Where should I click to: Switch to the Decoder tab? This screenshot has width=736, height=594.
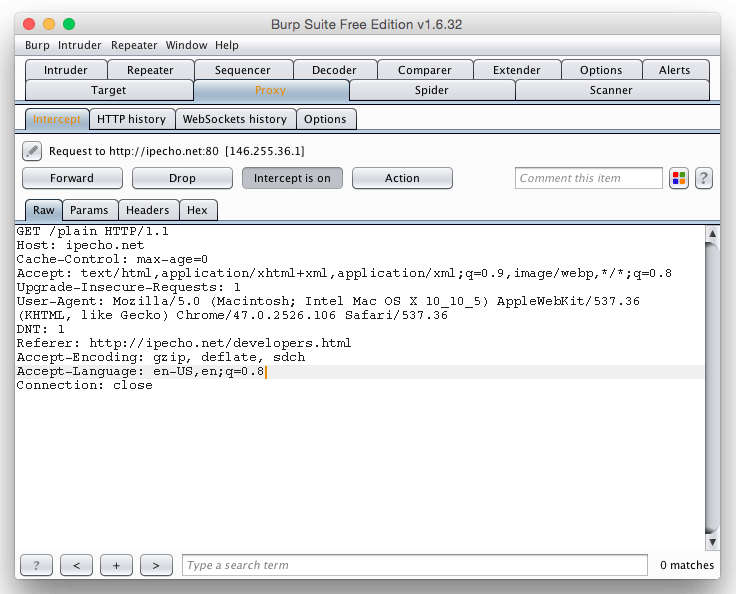334,70
